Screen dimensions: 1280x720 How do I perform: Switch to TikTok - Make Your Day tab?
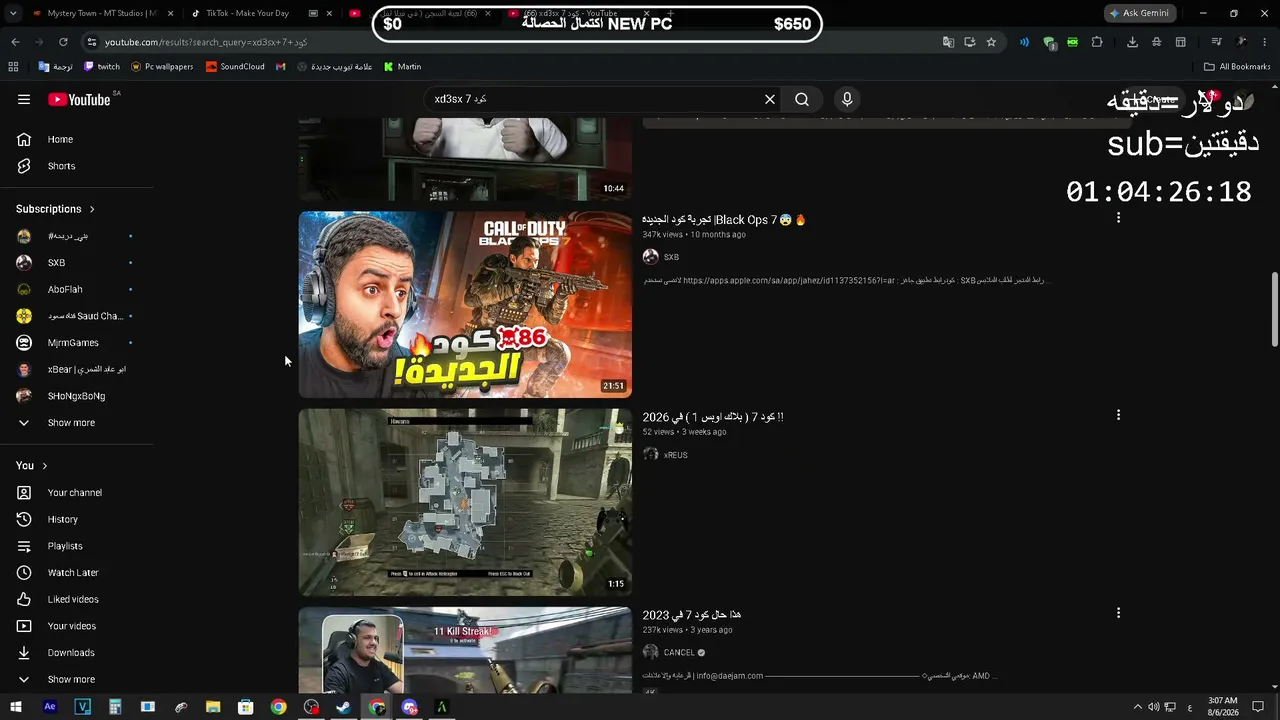point(246,13)
